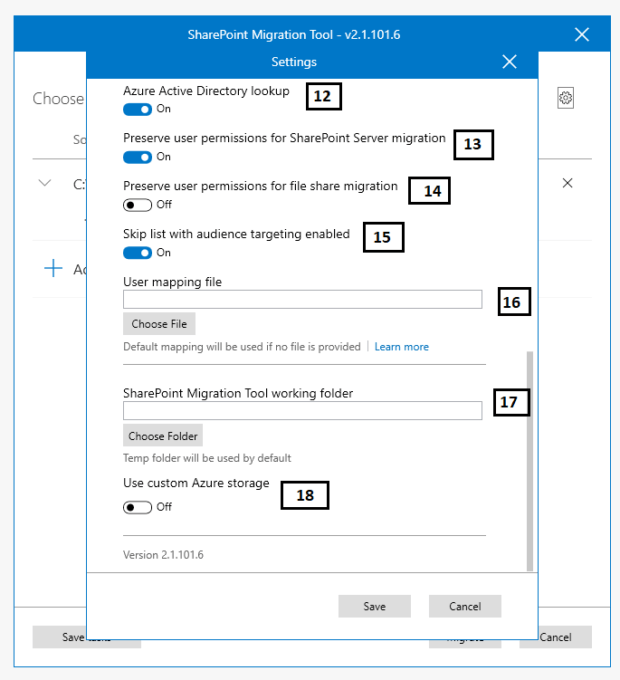
Task: Toggle Preserve user permissions for SharePoint Server migration
Action: 137,157
